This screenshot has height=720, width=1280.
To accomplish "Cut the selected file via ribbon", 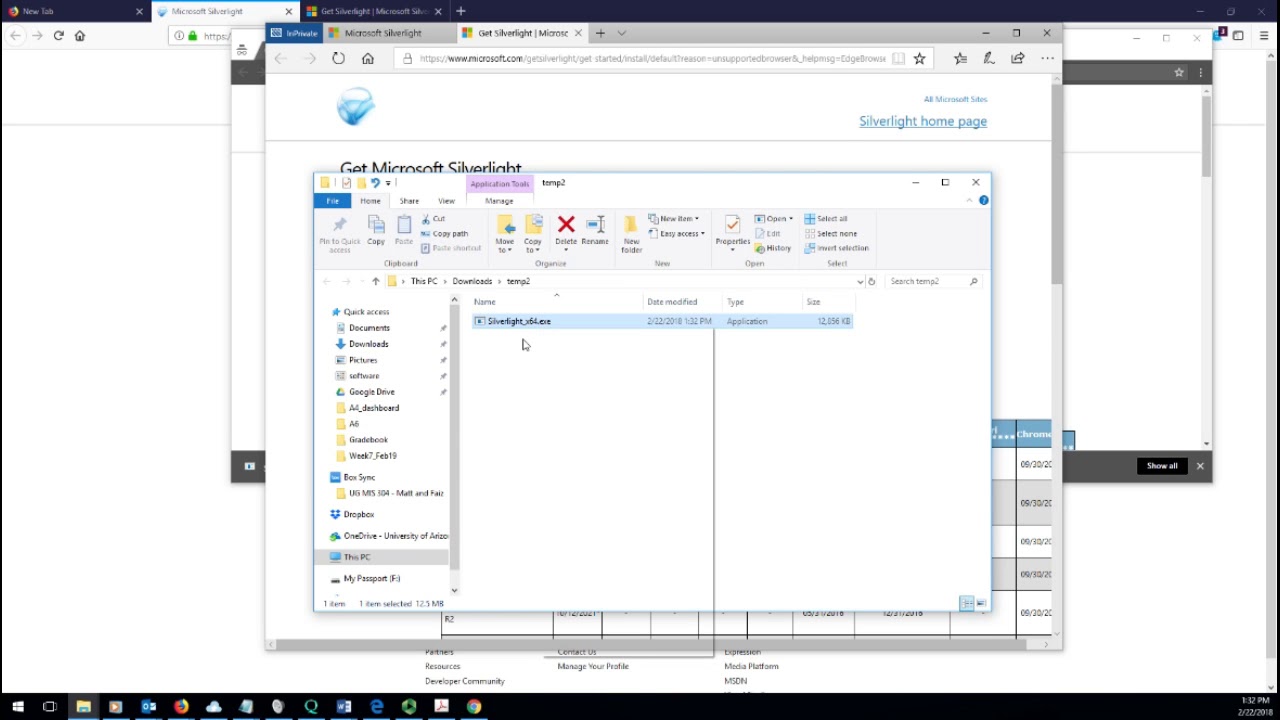I will tap(434, 219).
